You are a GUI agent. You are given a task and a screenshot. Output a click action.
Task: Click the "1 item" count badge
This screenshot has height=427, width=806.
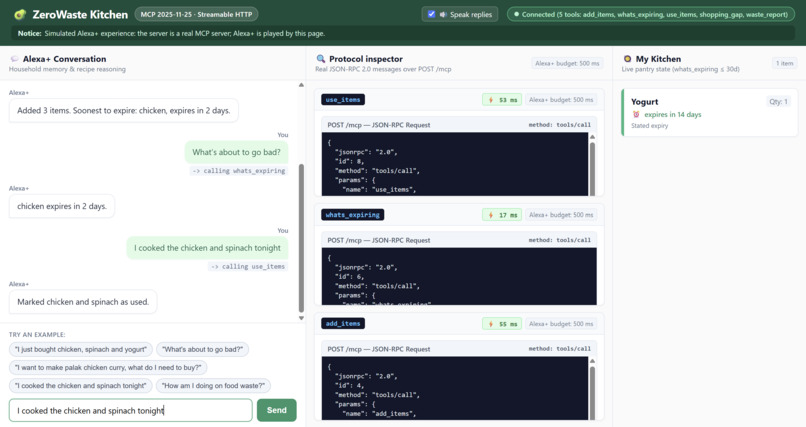(x=784, y=63)
